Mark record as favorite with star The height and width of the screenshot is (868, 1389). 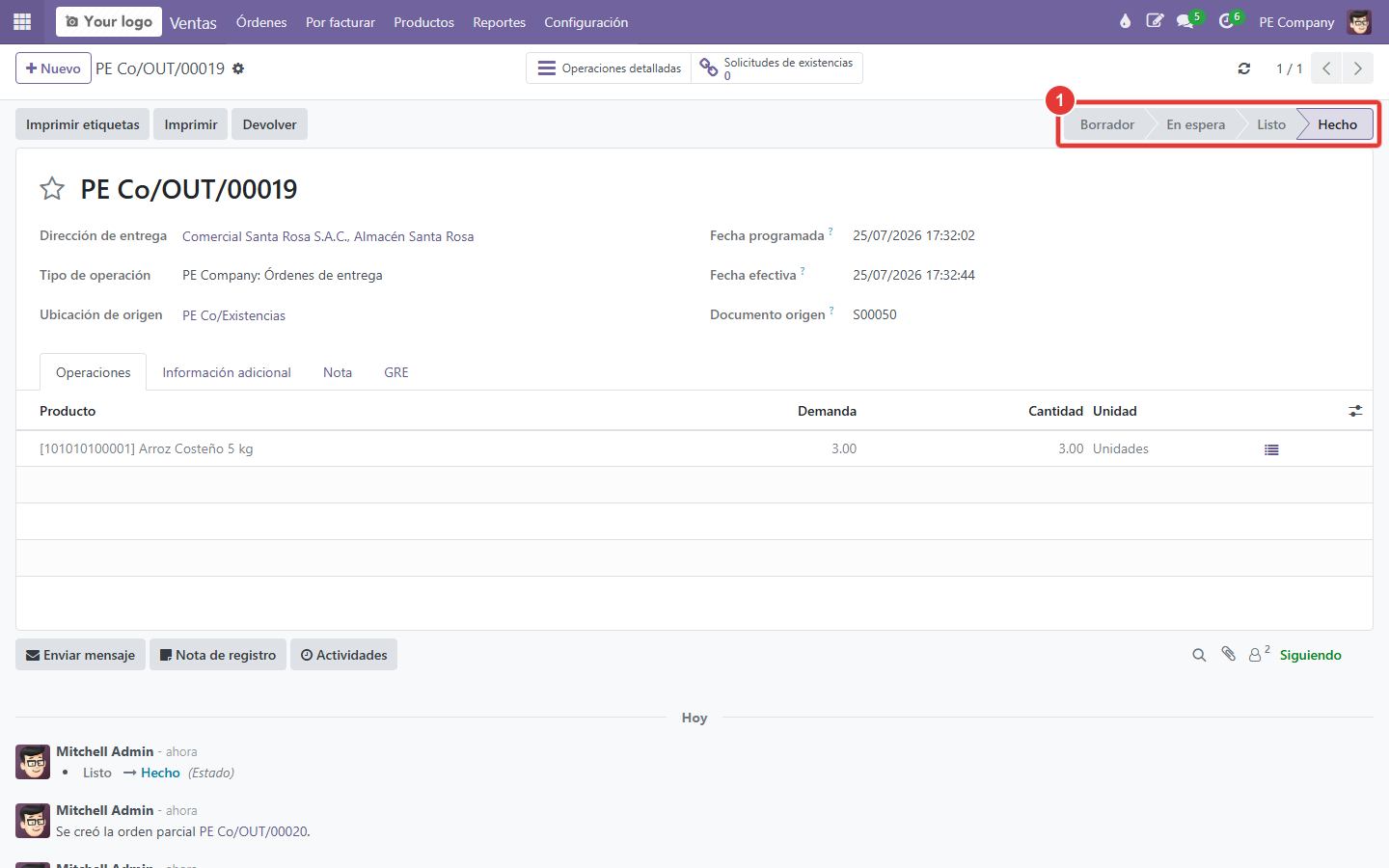(x=52, y=189)
